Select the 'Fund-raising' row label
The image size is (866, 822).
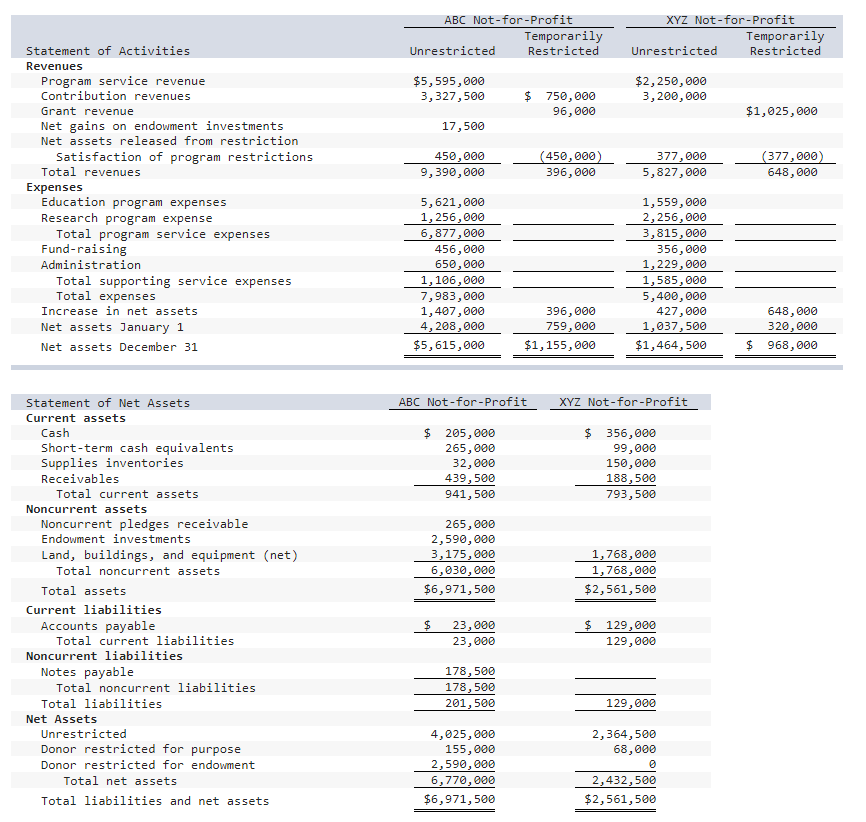(x=83, y=249)
